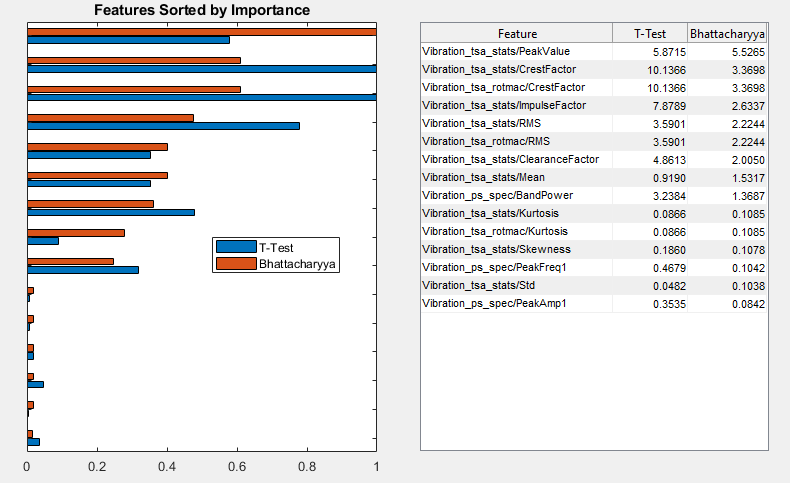Click the orange Bhattacharyya legend swatch

(x=236, y=264)
